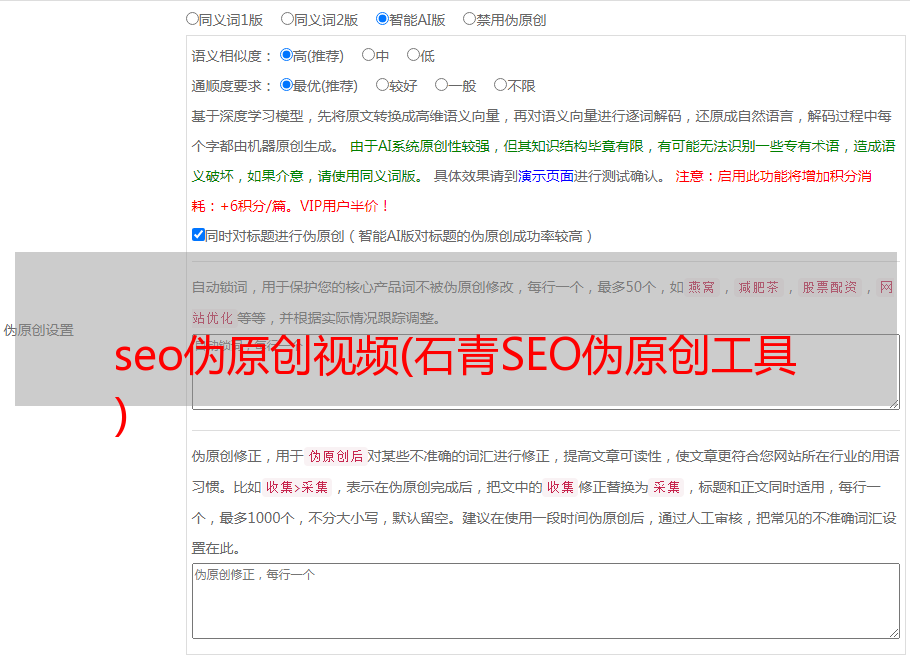Click the 伪原创后 highlighted tag
This screenshot has width=911, height=658.
click(335, 456)
